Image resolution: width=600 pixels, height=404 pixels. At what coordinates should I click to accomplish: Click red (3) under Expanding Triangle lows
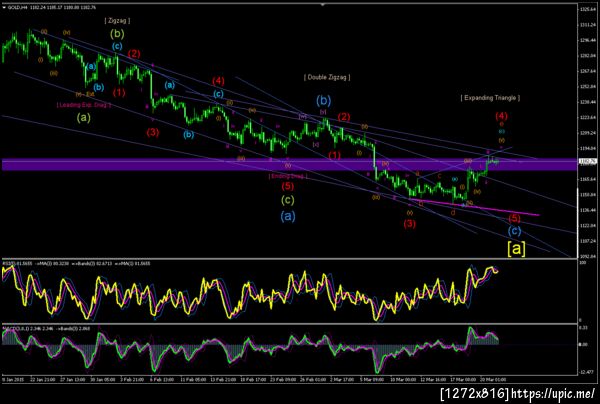pyautogui.click(x=409, y=223)
